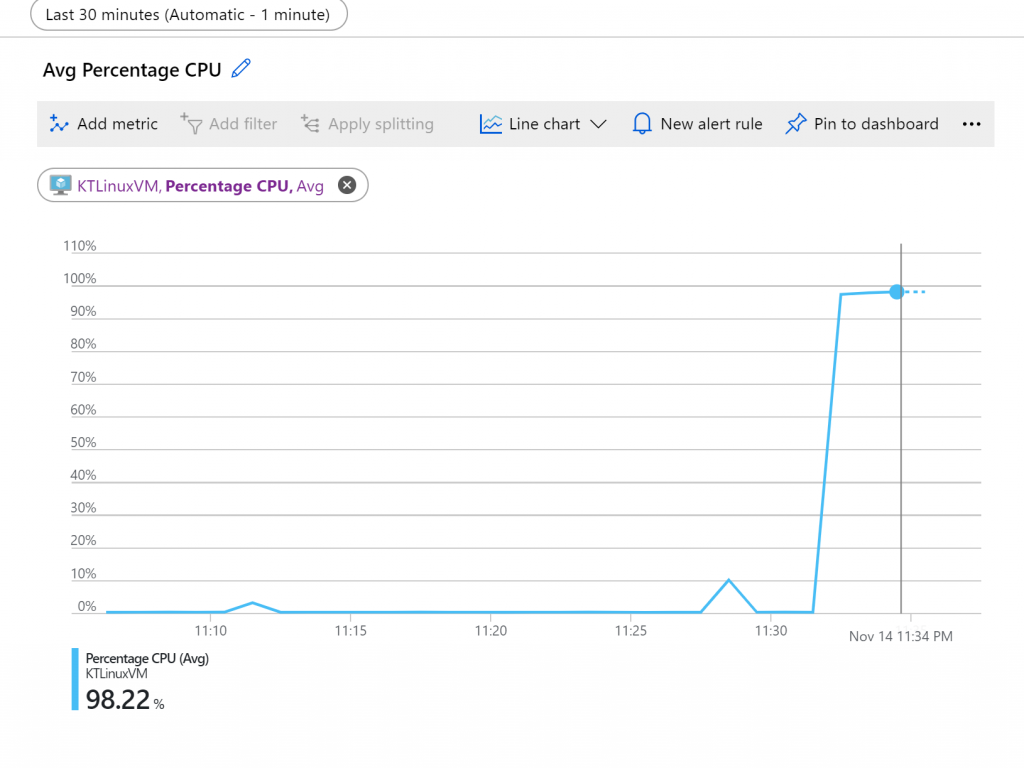This screenshot has width=1024, height=768.
Task: Remove the KTLinuxVM Percentage CPU metric
Action: click(x=347, y=185)
